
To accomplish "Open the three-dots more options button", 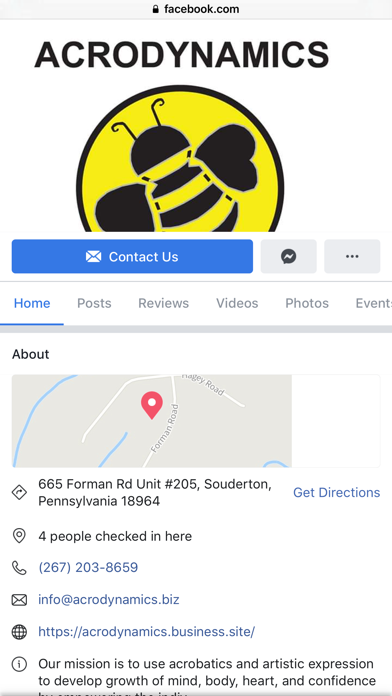I will coord(352,256).
